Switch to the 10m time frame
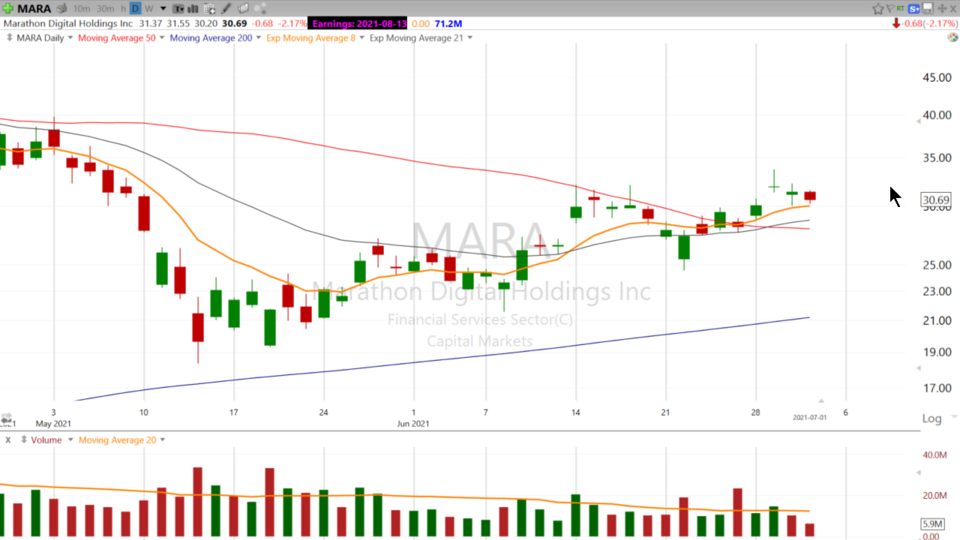The height and width of the screenshot is (540, 960). click(81, 9)
